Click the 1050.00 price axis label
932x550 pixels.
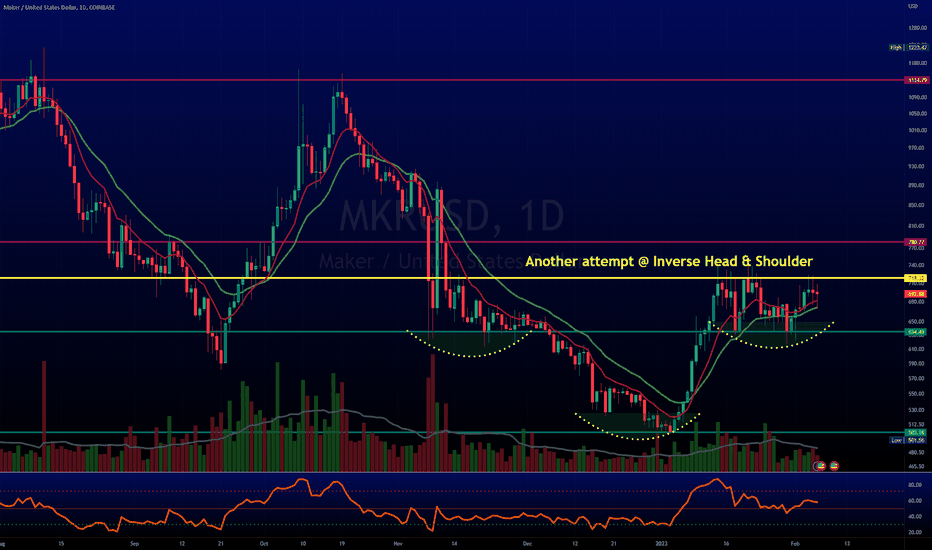[x=917, y=113]
